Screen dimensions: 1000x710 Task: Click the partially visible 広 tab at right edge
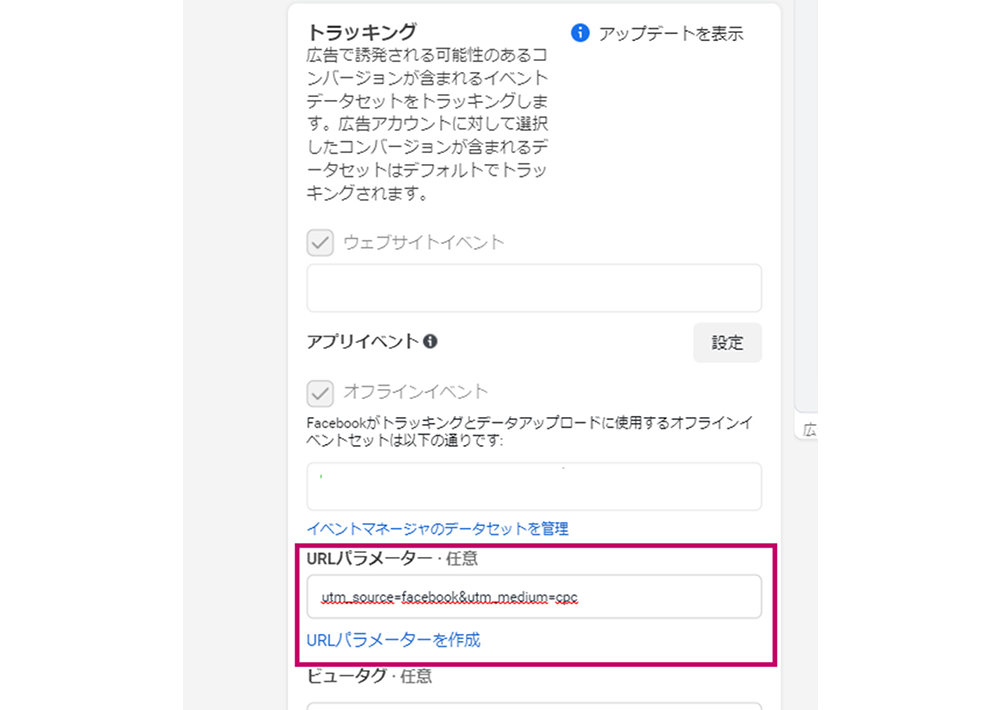pyautogui.click(x=809, y=430)
